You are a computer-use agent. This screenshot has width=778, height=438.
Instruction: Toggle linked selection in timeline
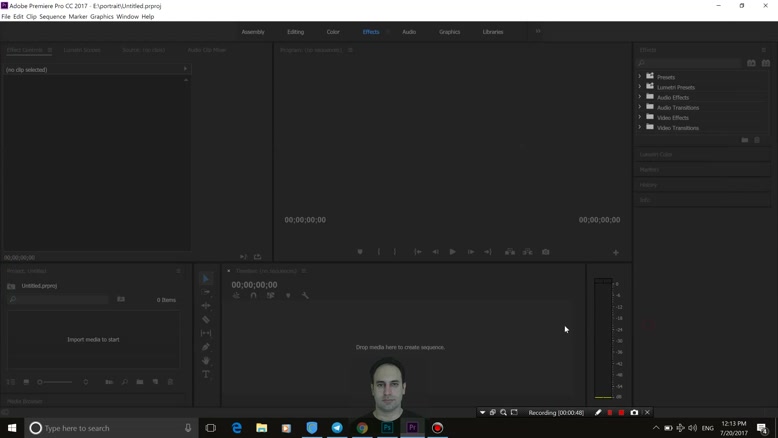270,296
